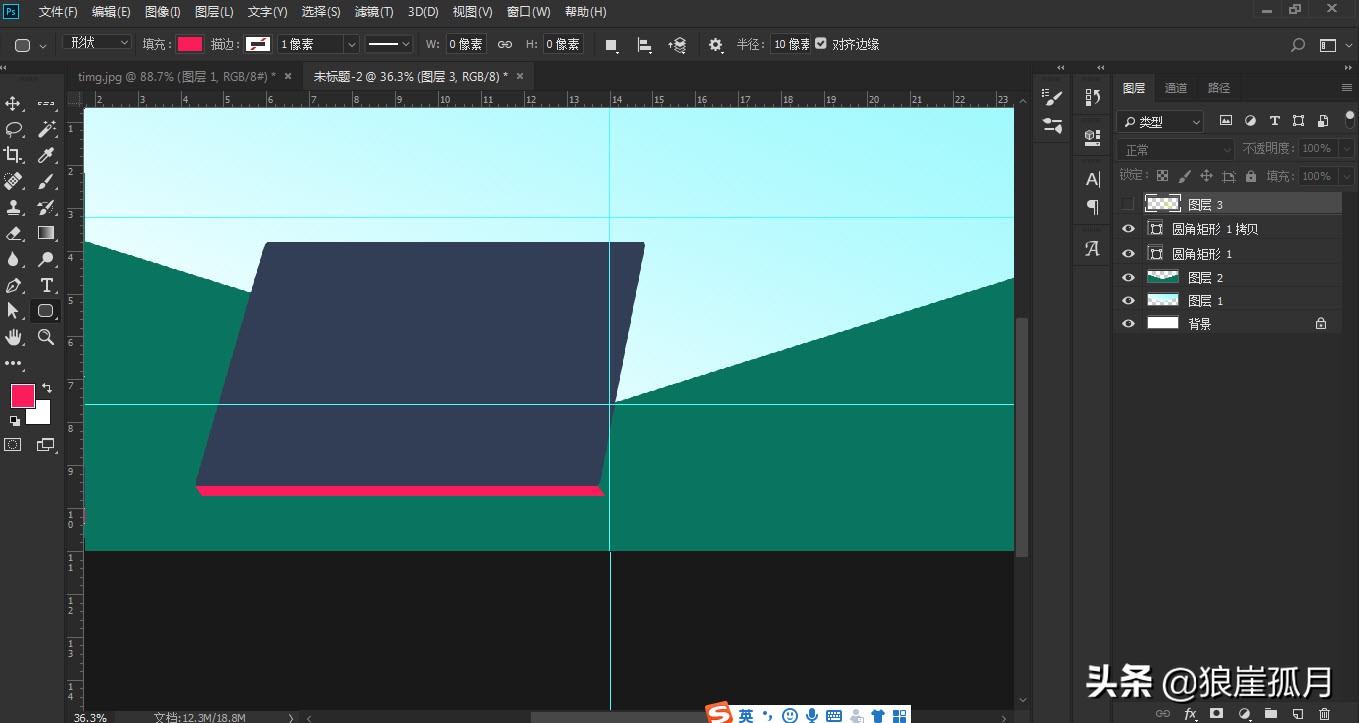Click inside the W width input field
The width and height of the screenshot is (1359, 723).
click(465, 43)
